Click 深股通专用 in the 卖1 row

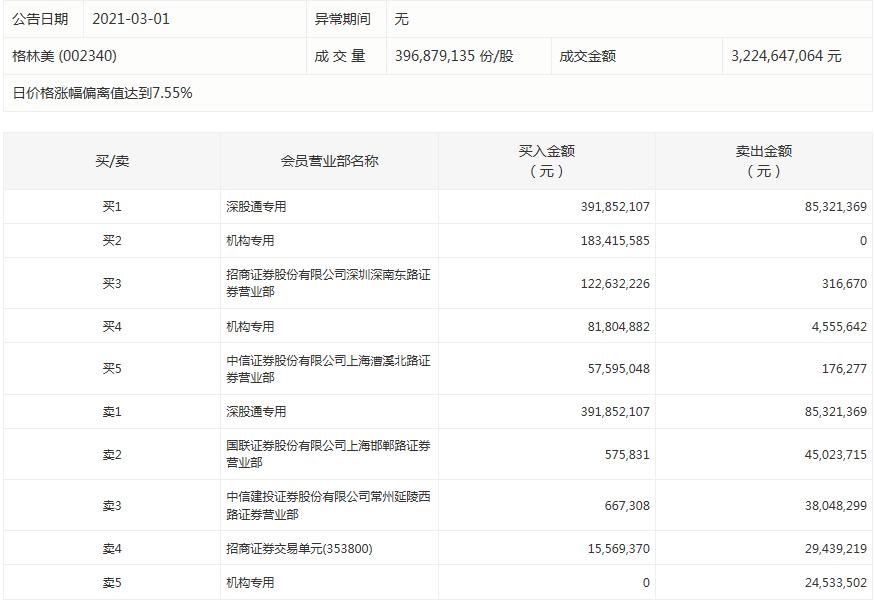coord(256,412)
